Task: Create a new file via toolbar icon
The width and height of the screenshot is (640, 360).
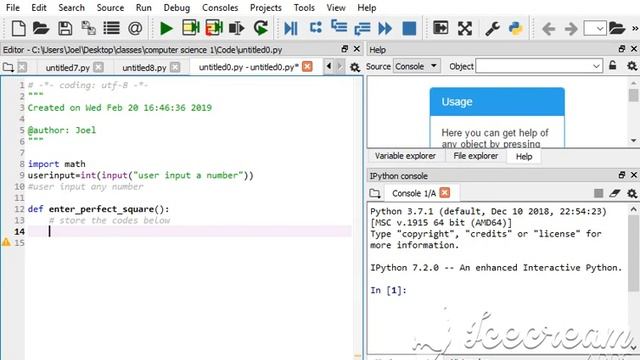Action: 18,29
